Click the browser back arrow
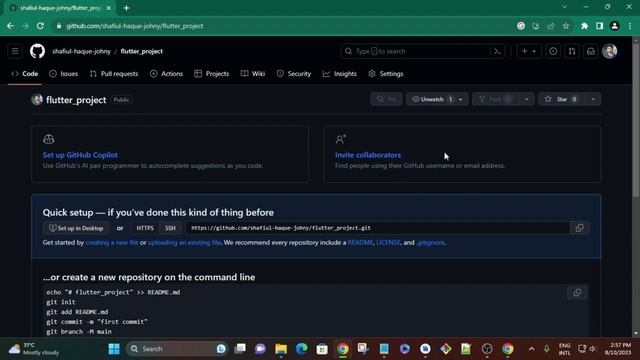Screen dimensions: 640x360 tap(10, 26)
